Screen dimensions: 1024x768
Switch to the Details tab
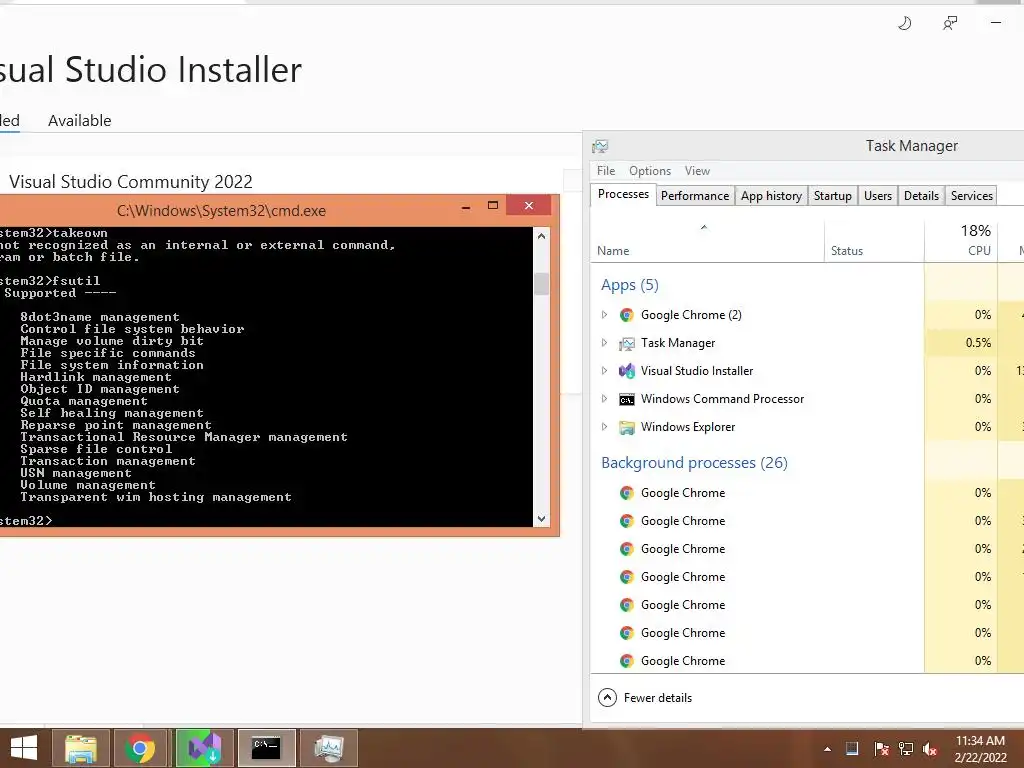pos(921,196)
